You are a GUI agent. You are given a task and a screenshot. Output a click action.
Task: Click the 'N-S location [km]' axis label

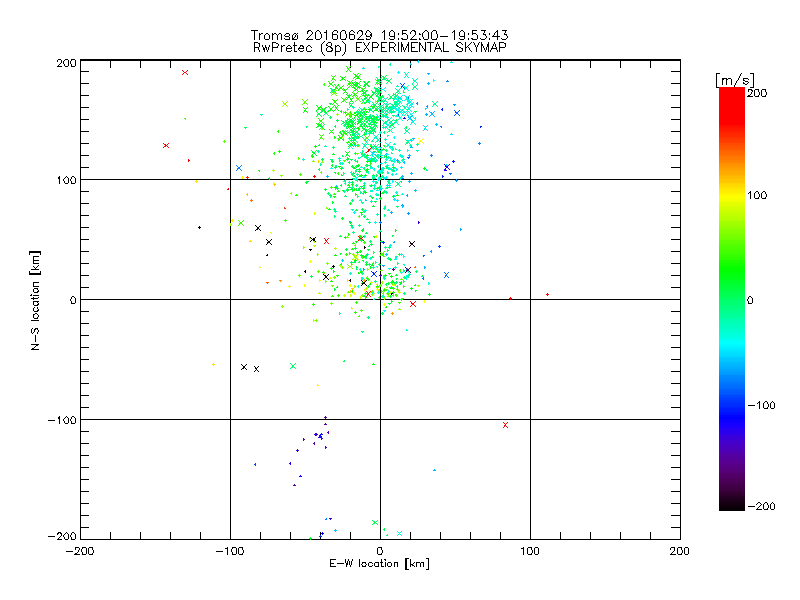(x=35, y=301)
